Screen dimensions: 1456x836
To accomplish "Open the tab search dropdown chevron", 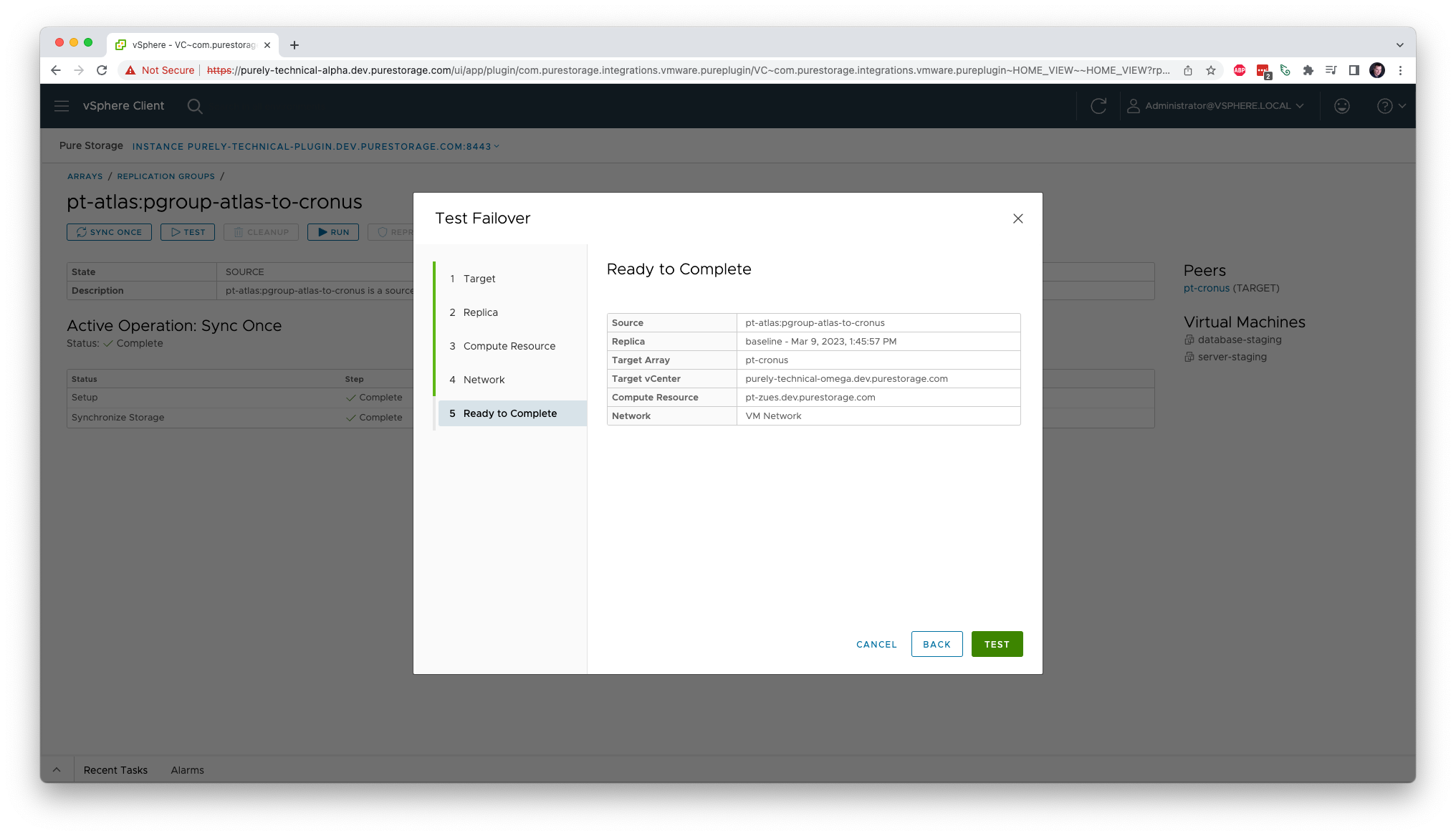I will coord(1399,44).
